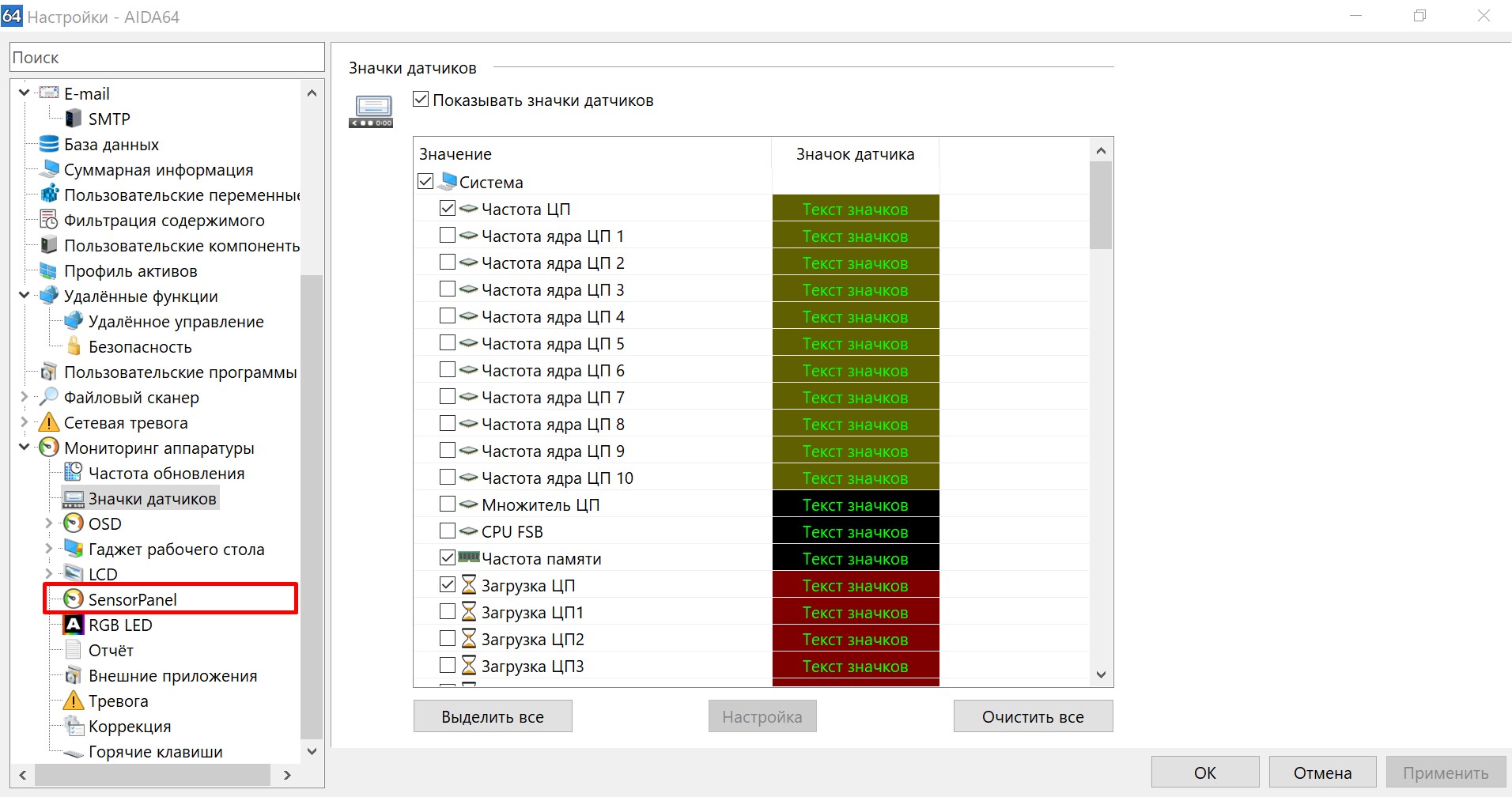Click the Выделить все button
1512x797 pixels.
tap(493, 716)
